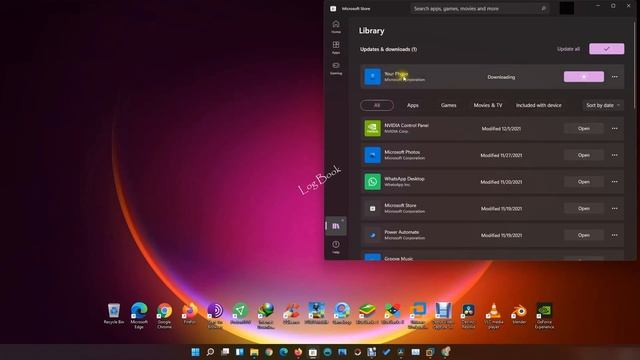640x360 pixels.
Task: Open the Gaming section in the sidebar
Action: pyautogui.click(x=336, y=68)
